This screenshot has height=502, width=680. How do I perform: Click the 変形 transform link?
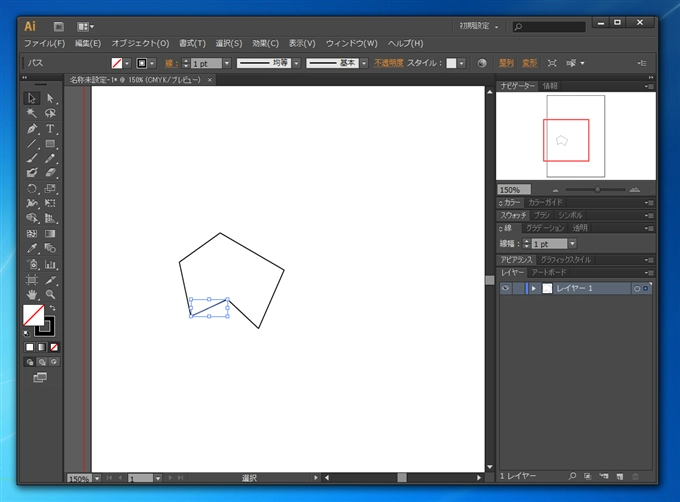[x=530, y=63]
